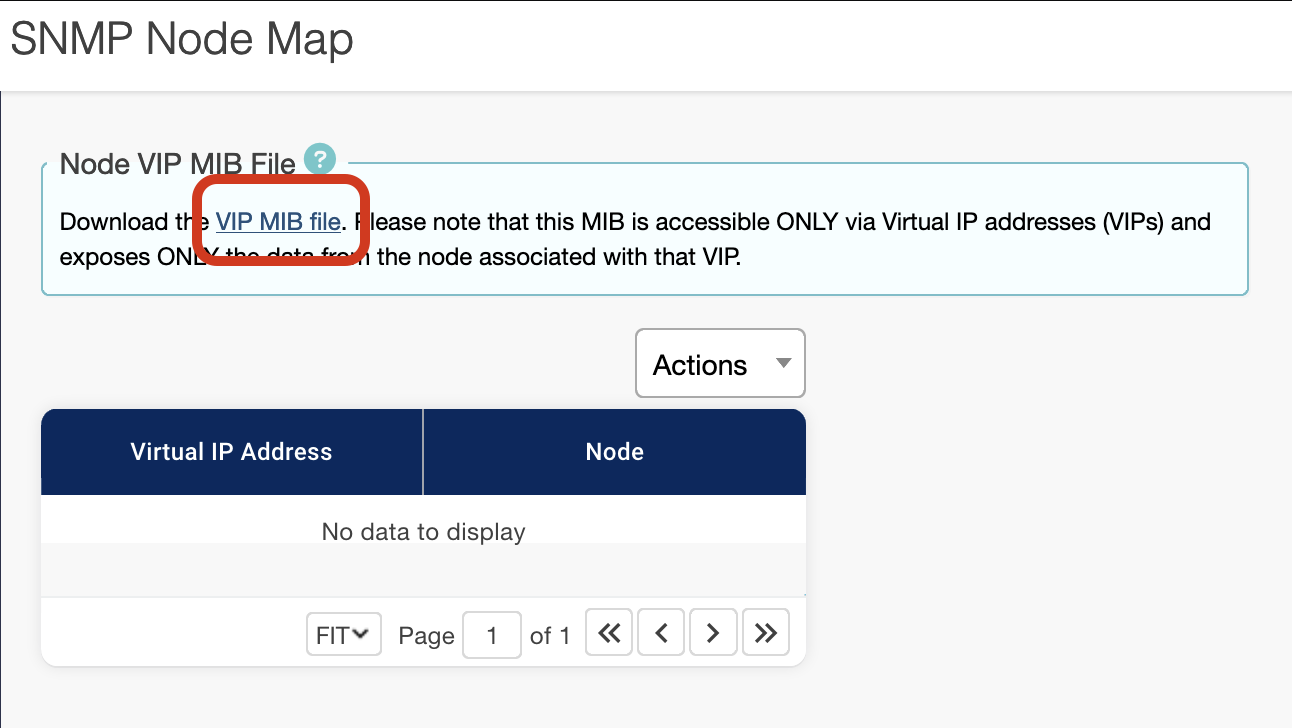Jump to the last page of results
Image resolution: width=1292 pixels, height=728 pixels.
coord(765,633)
